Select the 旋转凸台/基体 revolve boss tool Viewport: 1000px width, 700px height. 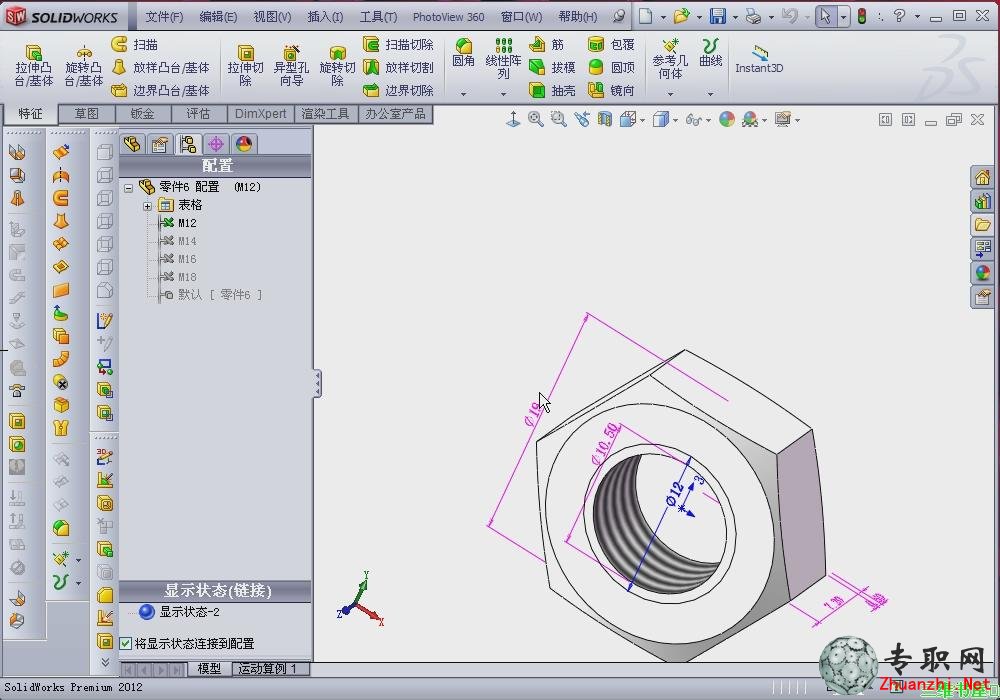pos(84,65)
